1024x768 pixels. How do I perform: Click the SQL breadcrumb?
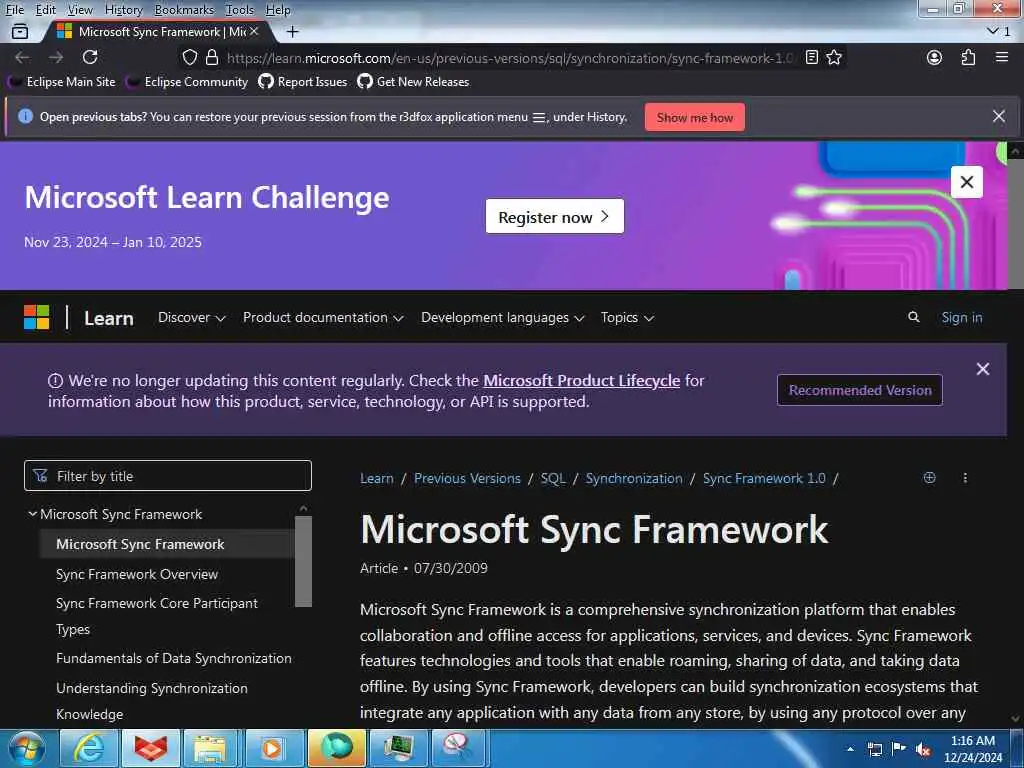point(553,478)
